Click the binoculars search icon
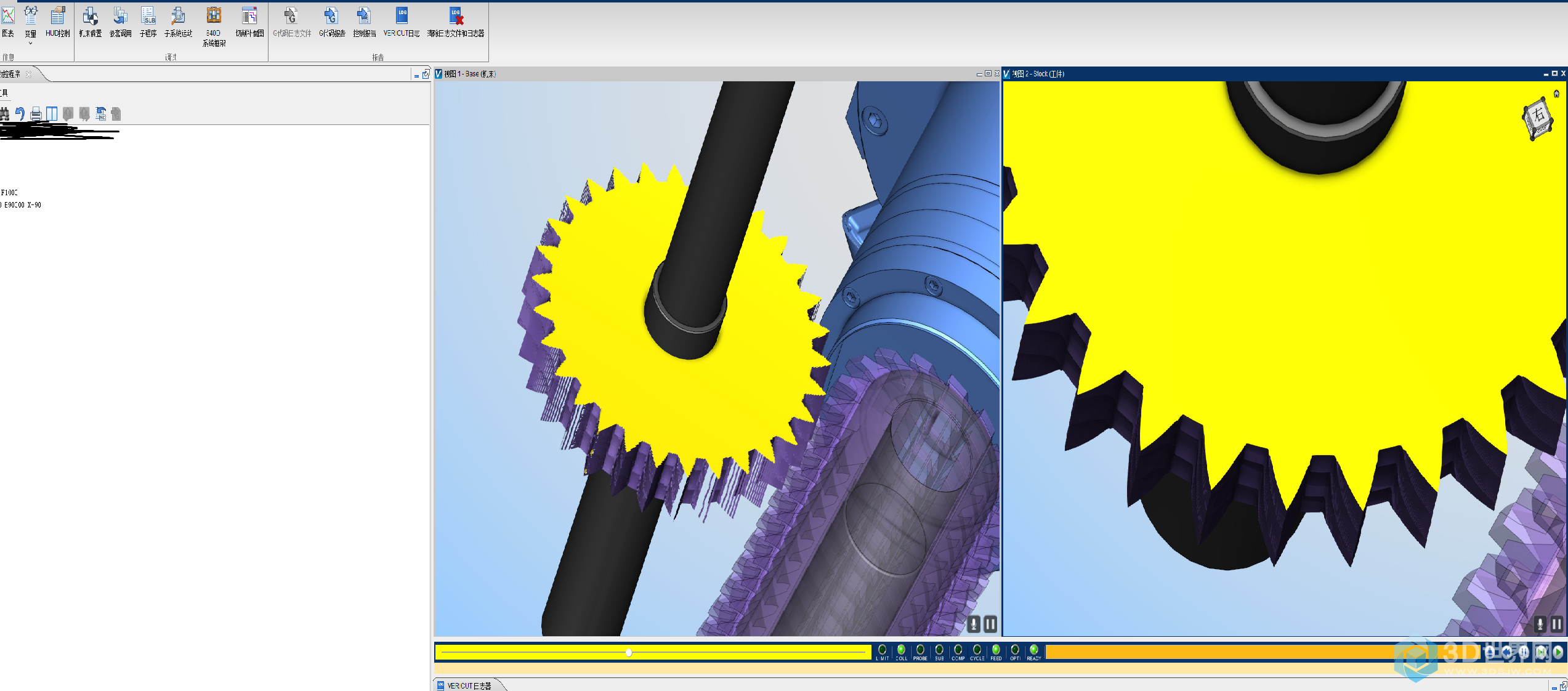Screen dimensions: 1568x691 (5, 113)
